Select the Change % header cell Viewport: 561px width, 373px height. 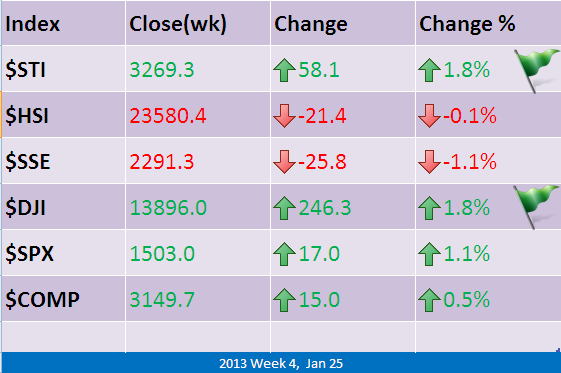[x=488, y=23]
